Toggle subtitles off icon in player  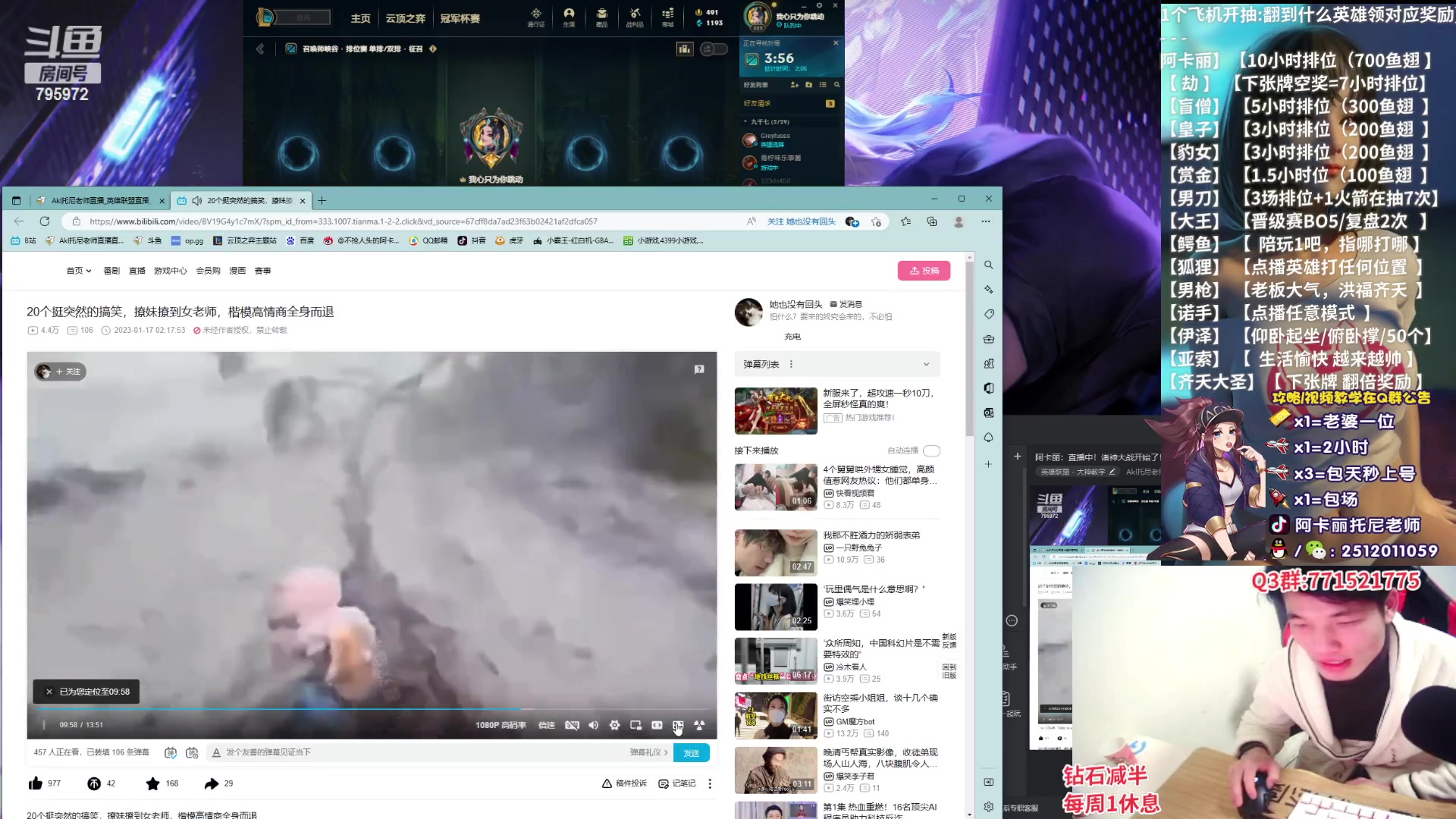click(x=572, y=725)
